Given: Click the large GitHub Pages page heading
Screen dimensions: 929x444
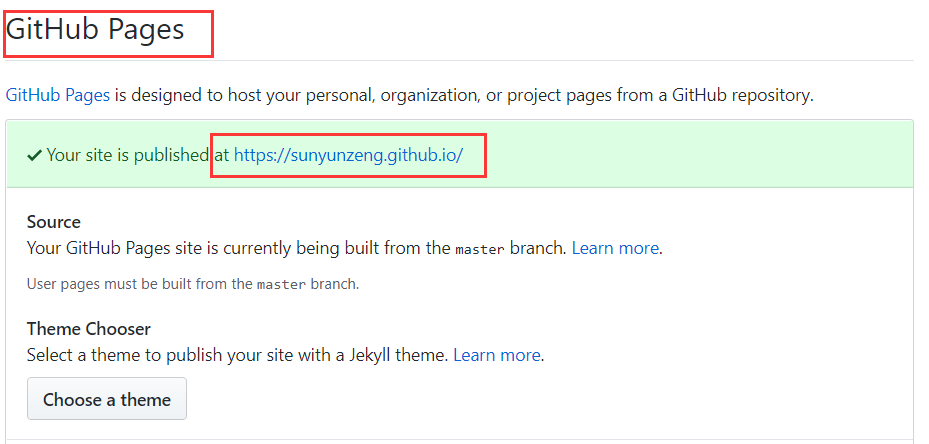Looking at the screenshot, I should point(96,30).
